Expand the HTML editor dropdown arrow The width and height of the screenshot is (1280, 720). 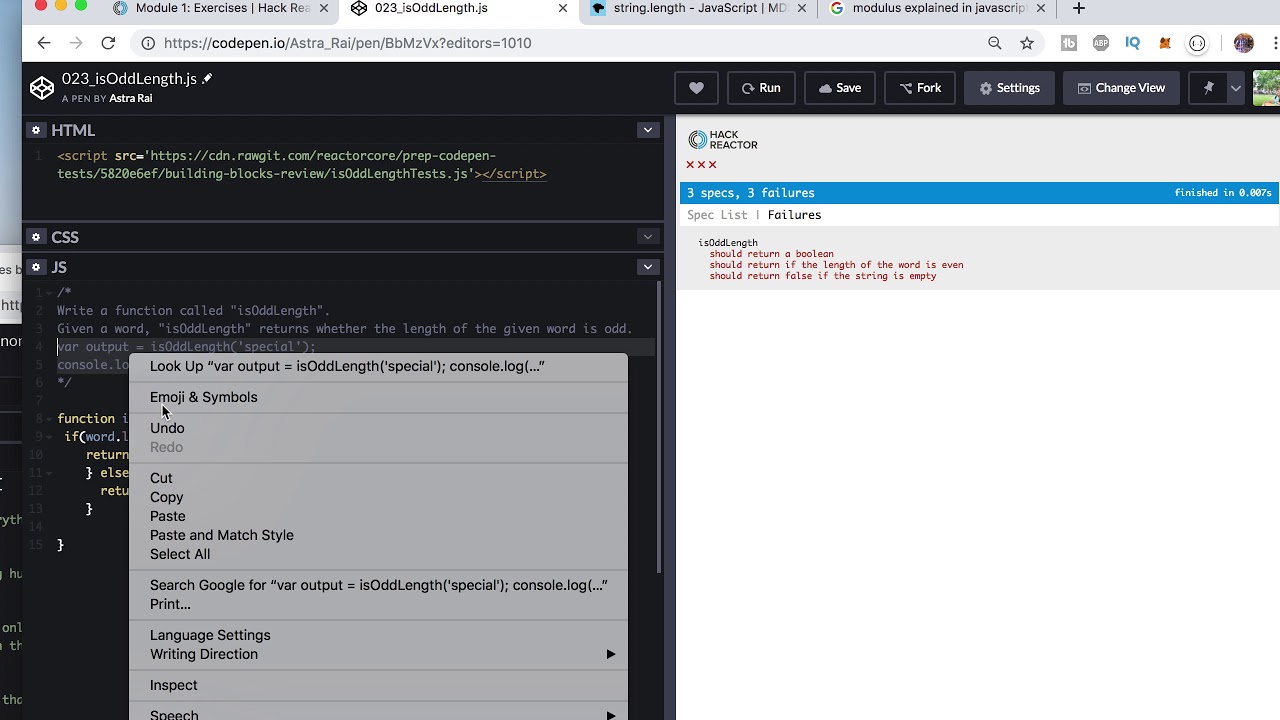click(x=648, y=130)
